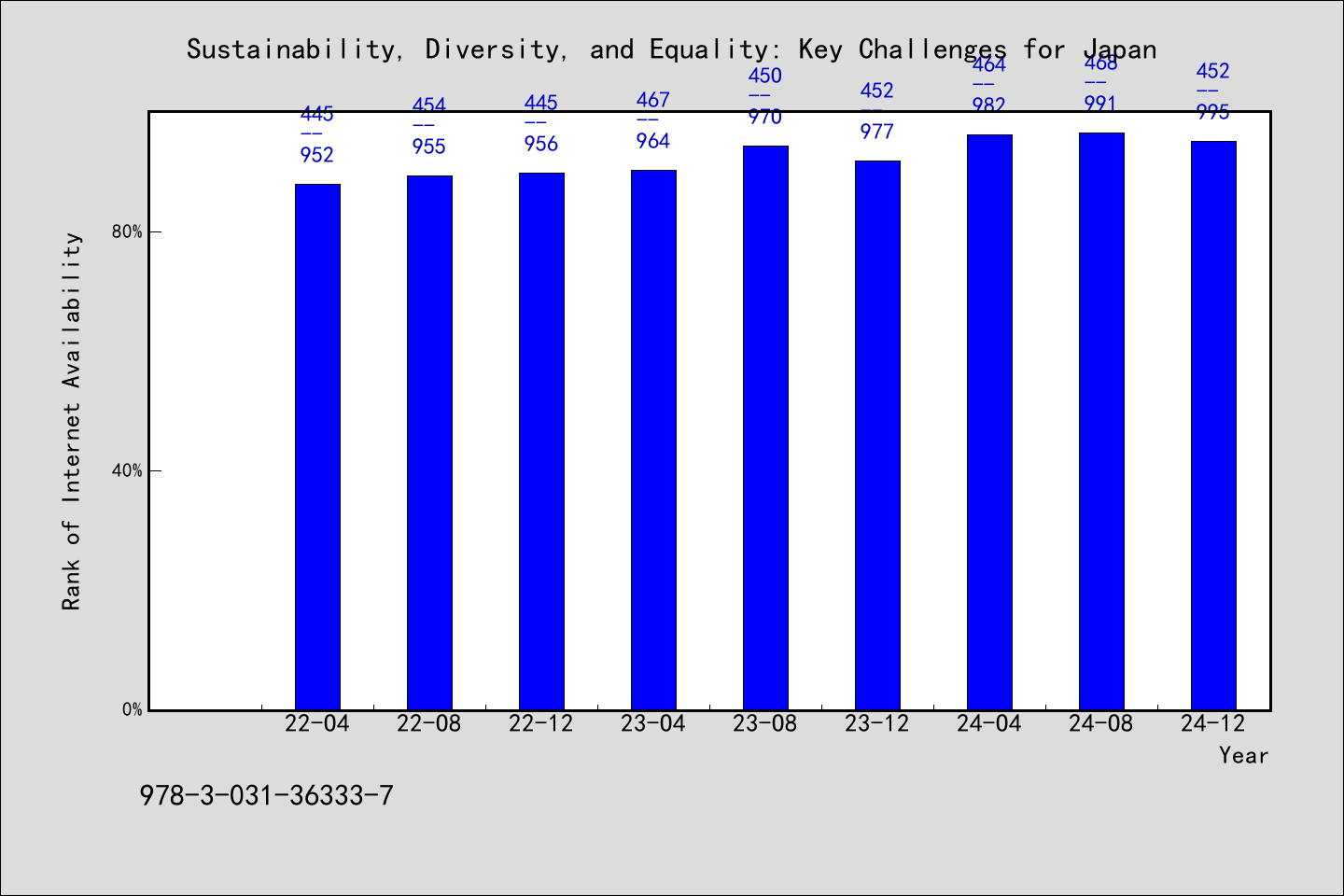Click the value 445 above the 22-04 bar

(317, 114)
